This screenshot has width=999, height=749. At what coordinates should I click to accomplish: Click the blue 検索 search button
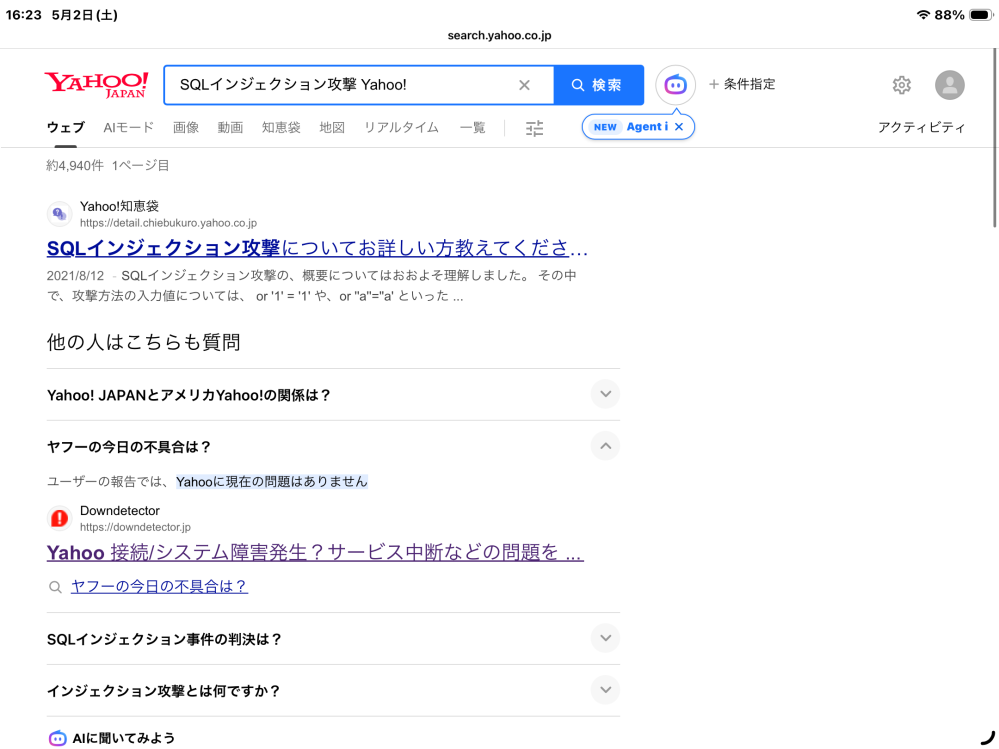(x=598, y=85)
